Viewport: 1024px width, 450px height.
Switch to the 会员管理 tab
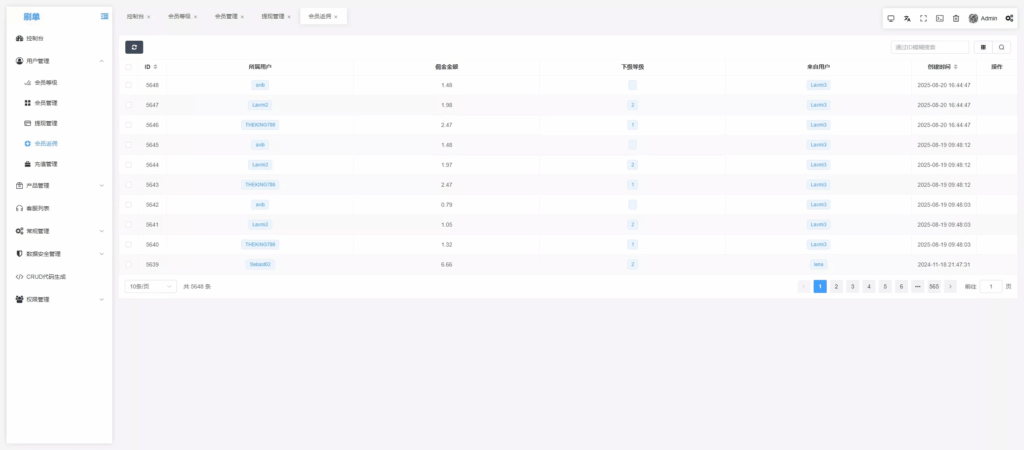coord(227,17)
